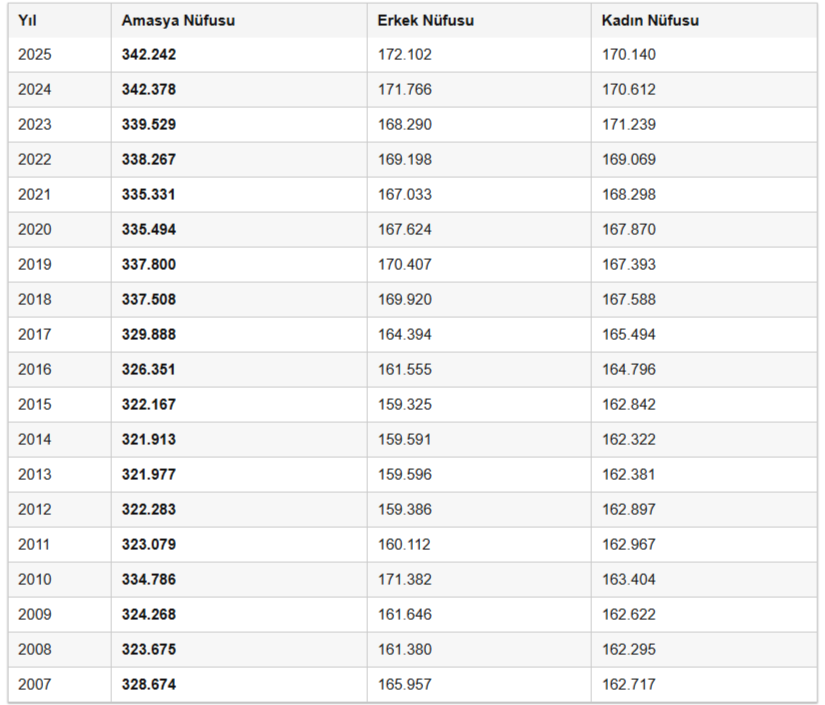Select total population 321.977
The image size is (825, 705).
149,474
